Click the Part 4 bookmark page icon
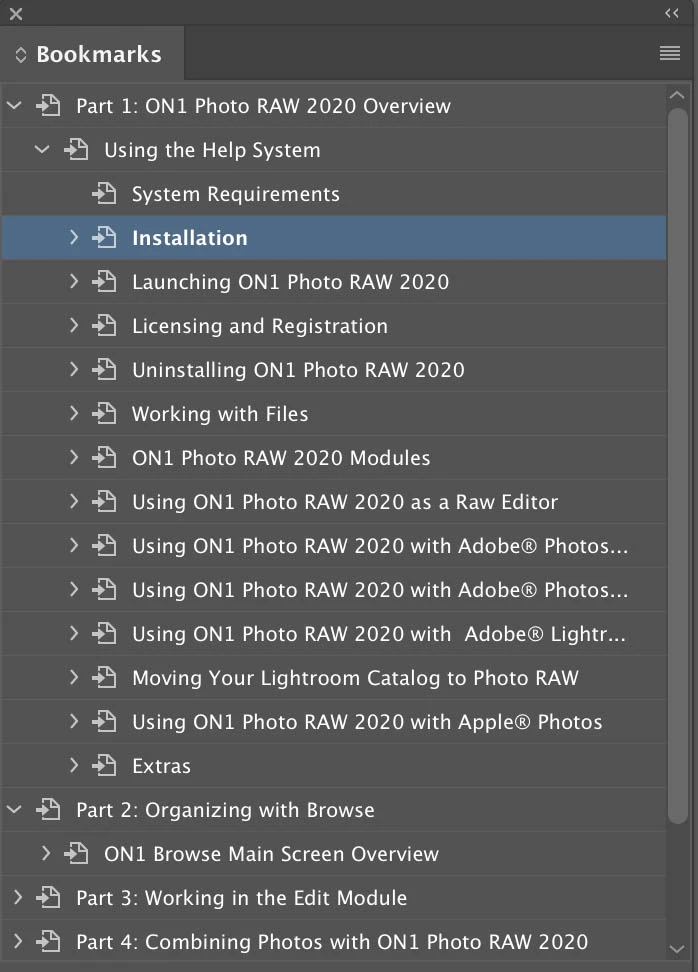This screenshot has height=972, width=698. click(x=48, y=942)
